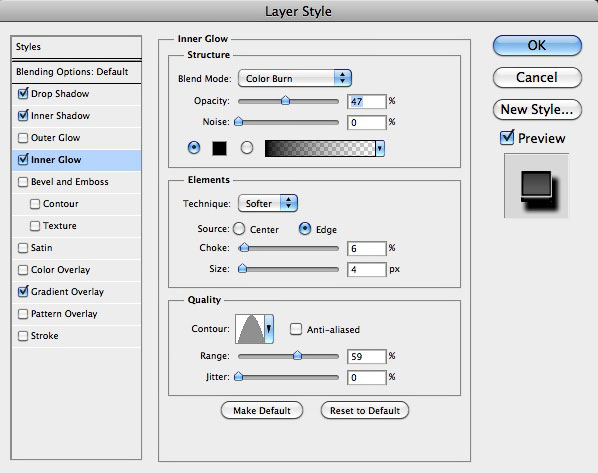This screenshot has width=598, height=473.
Task: Toggle the Preview checkbox
Action: coord(507,138)
